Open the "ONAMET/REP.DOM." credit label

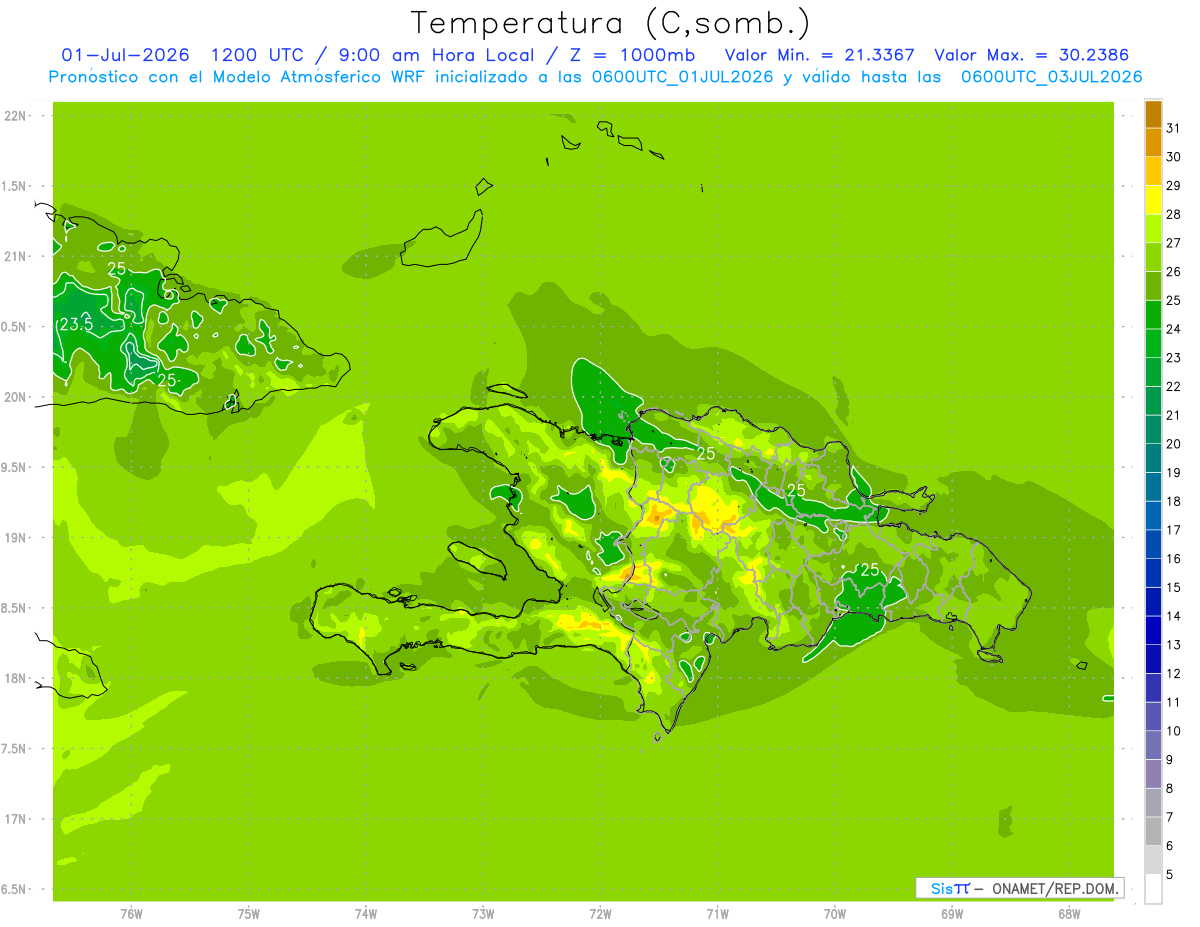[x=1056, y=888]
